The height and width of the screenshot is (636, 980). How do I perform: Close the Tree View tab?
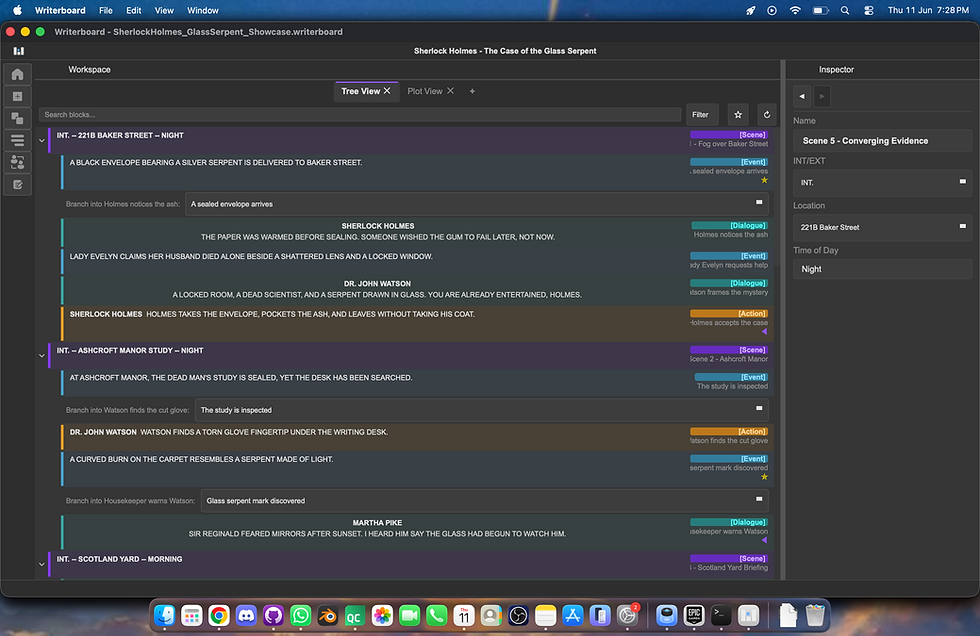point(388,91)
